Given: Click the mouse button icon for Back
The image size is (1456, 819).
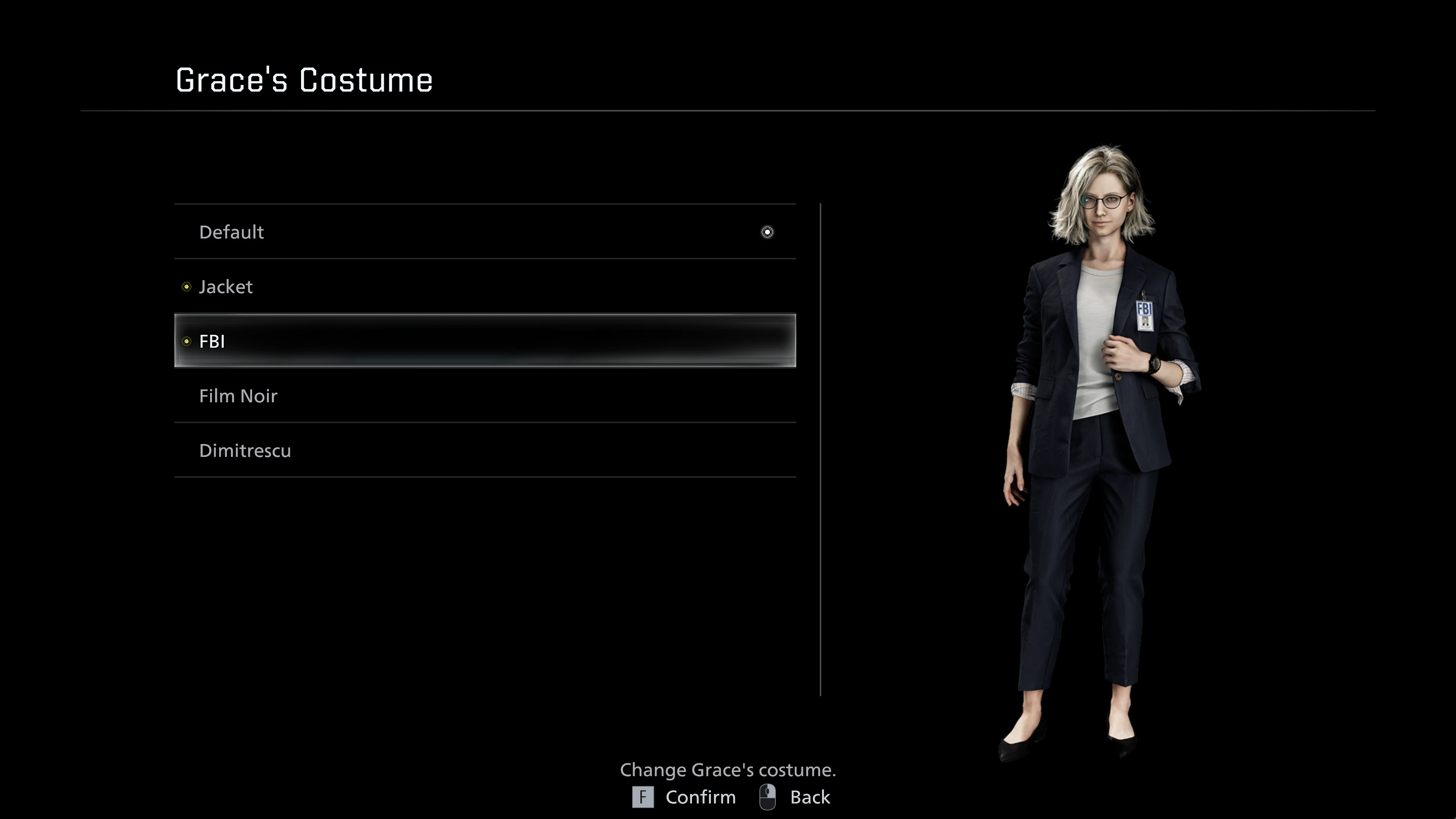Looking at the screenshot, I should (x=767, y=797).
